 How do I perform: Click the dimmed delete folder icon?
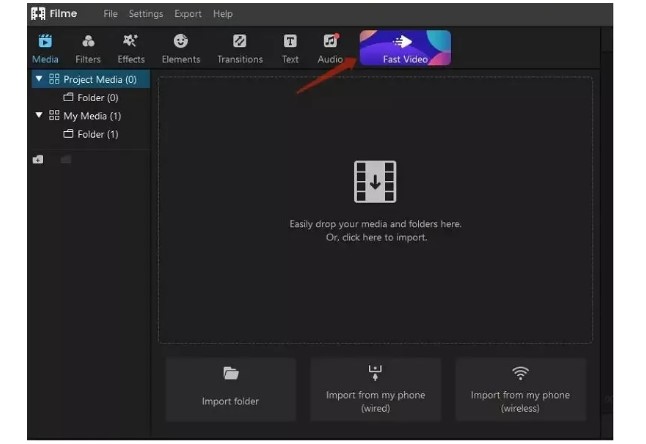[x=66, y=159]
